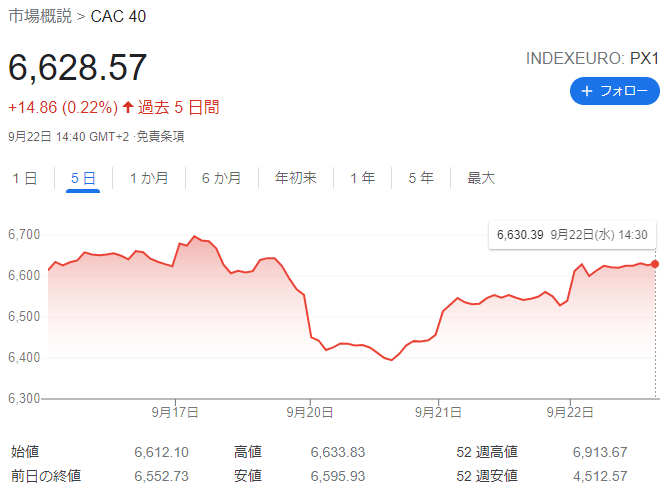The image size is (669, 497).
Task: Click the 6,628.57 index price
Action: point(78,67)
